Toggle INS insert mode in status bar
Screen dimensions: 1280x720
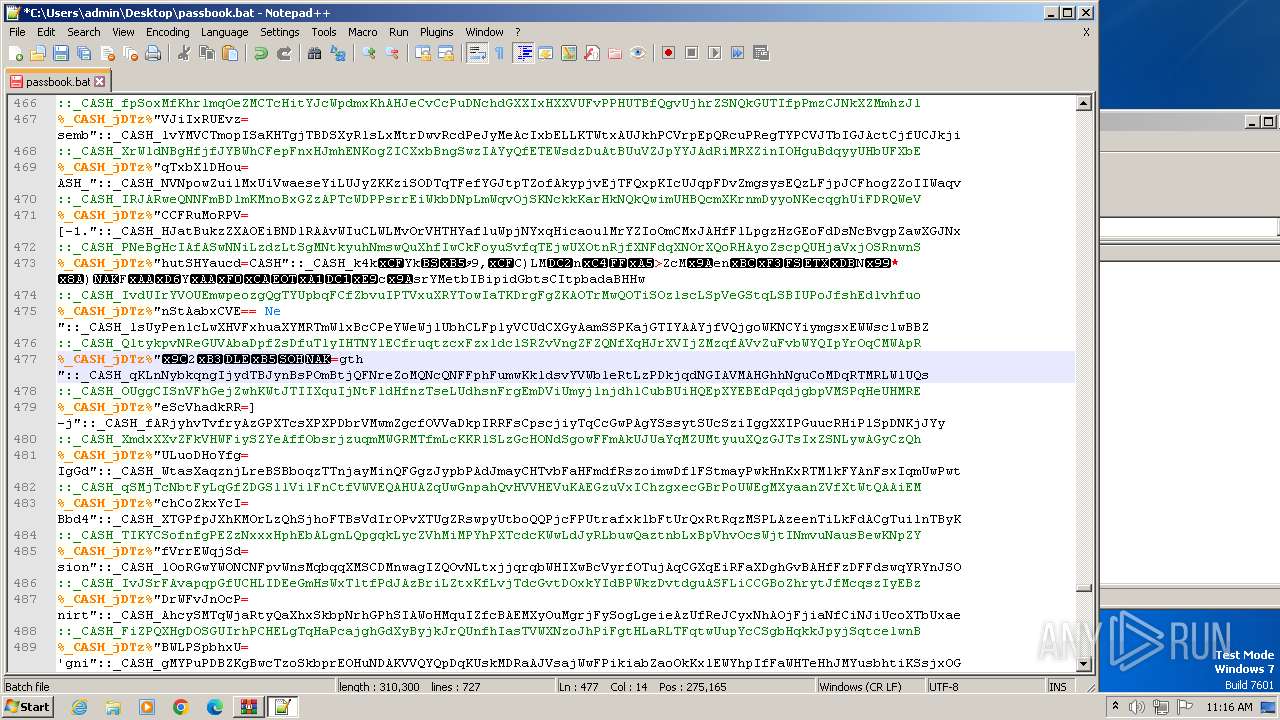pyautogui.click(x=1058, y=687)
